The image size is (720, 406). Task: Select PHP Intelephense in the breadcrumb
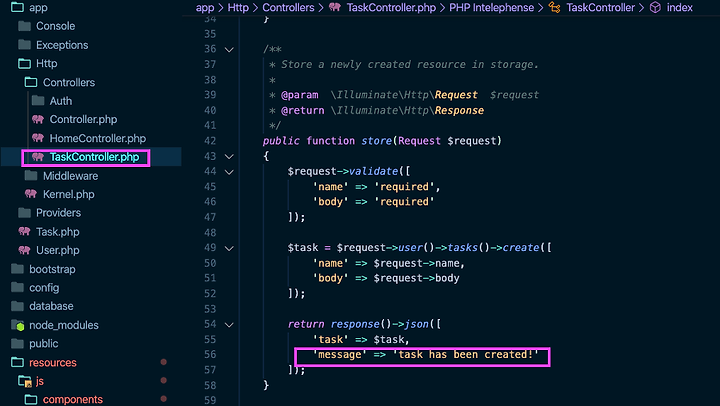point(491,7)
